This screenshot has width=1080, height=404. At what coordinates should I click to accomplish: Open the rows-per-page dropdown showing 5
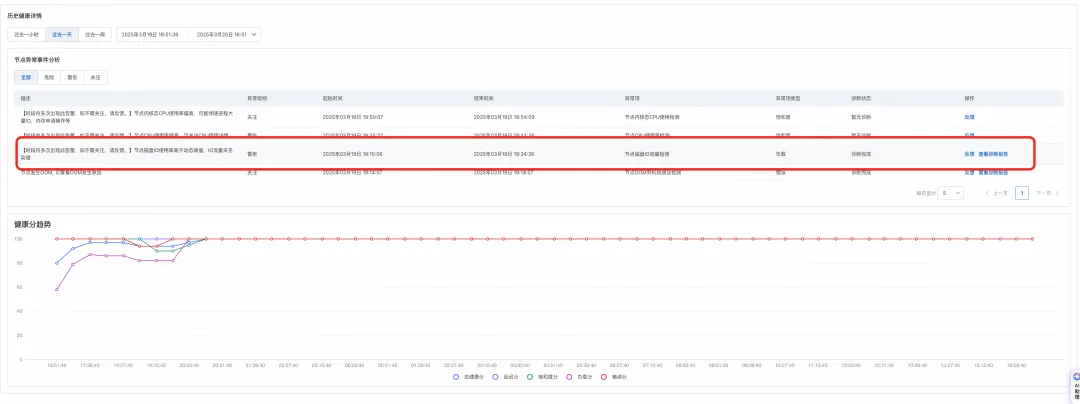[x=950, y=193]
